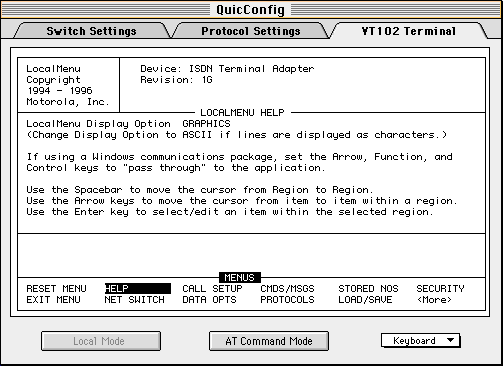Select SECURITY menu item
The image size is (503, 366).
[440, 289]
